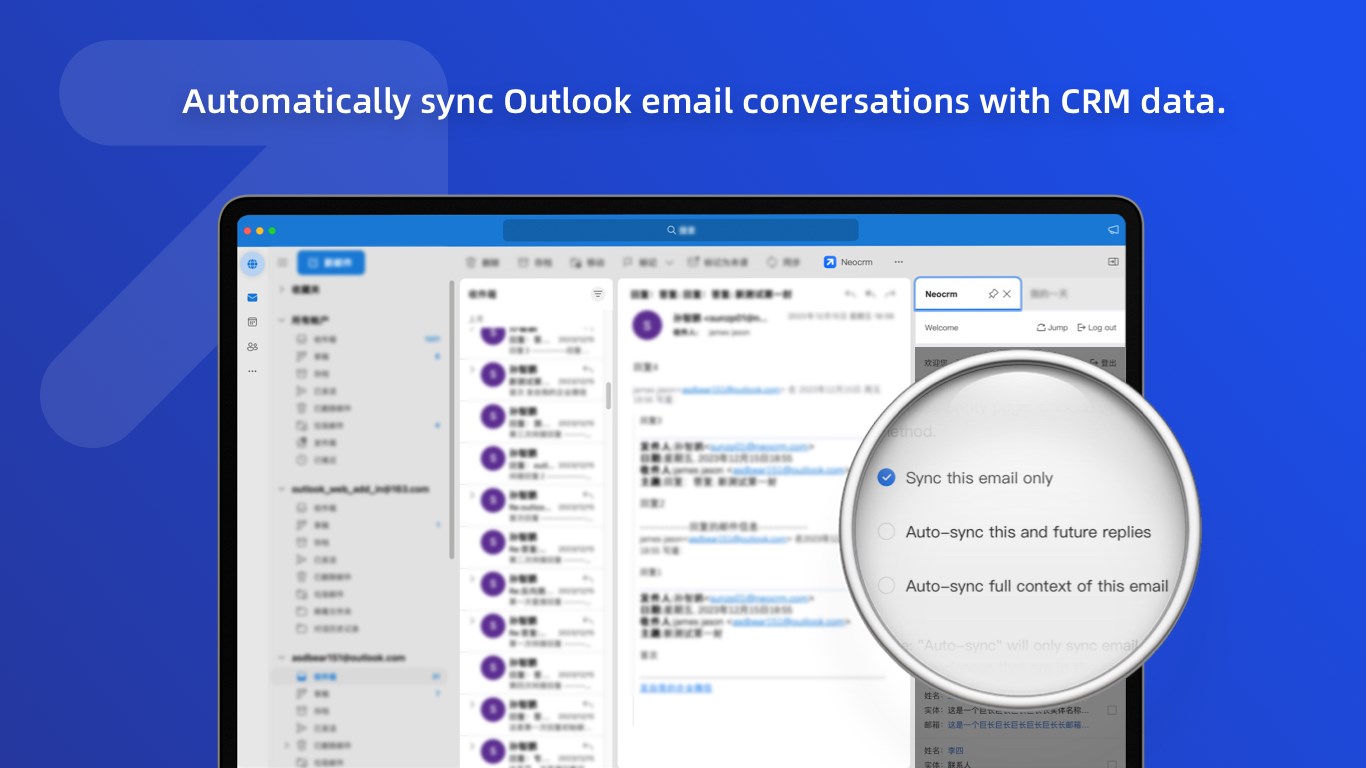Open the blue link at email bottom
The height and width of the screenshot is (768, 1366).
pyautogui.click(x=676, y=688)
